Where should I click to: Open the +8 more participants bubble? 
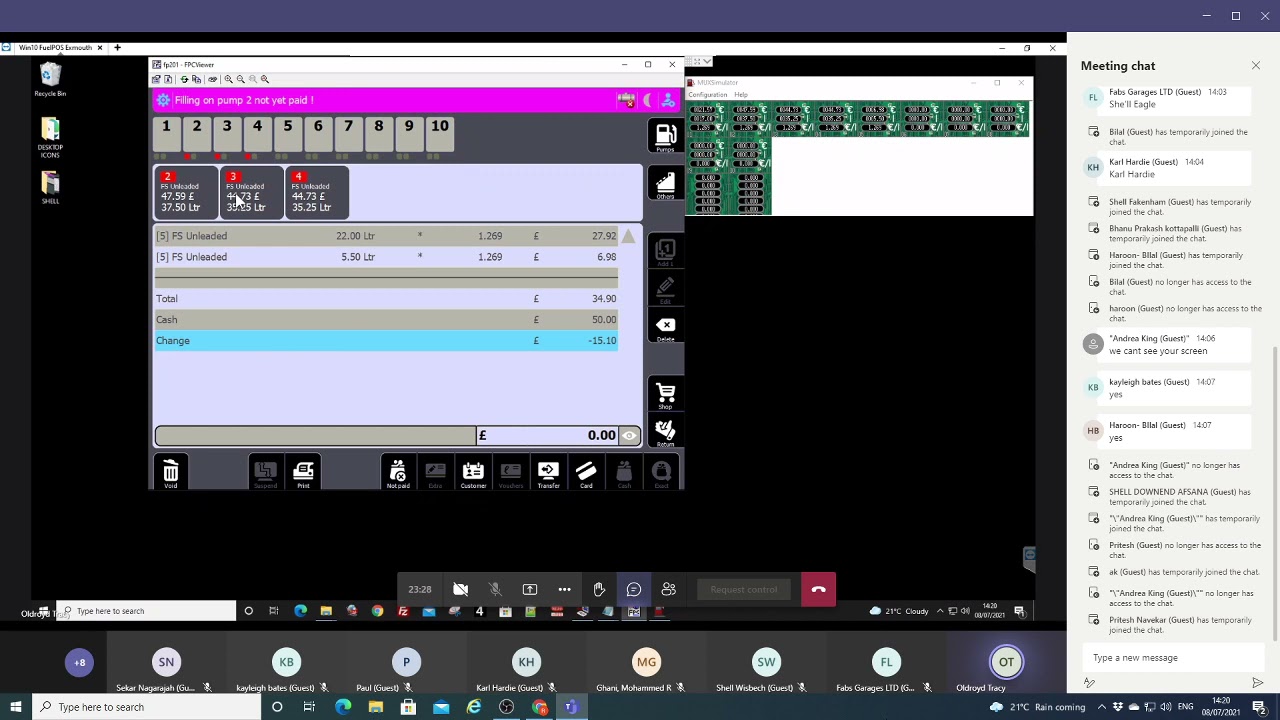coord(80,662)
